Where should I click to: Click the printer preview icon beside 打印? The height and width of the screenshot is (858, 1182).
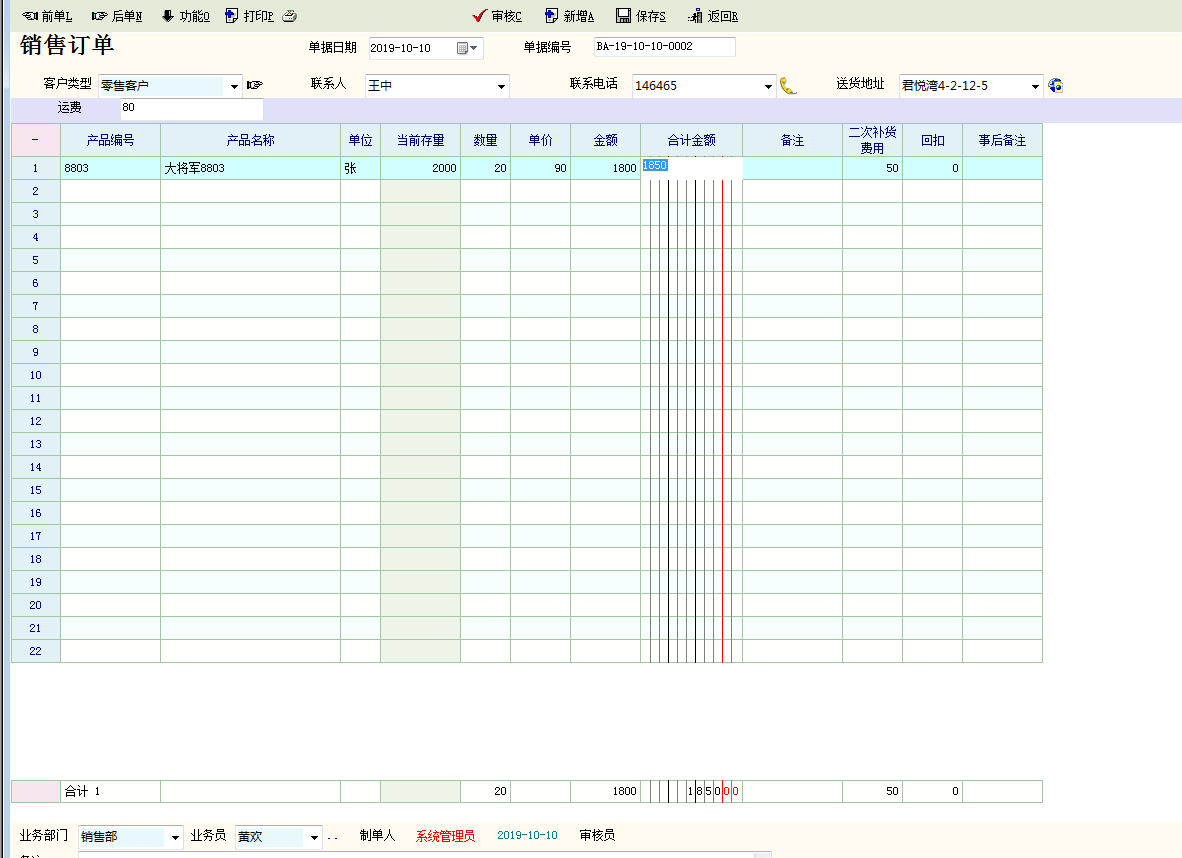[289, 16]
